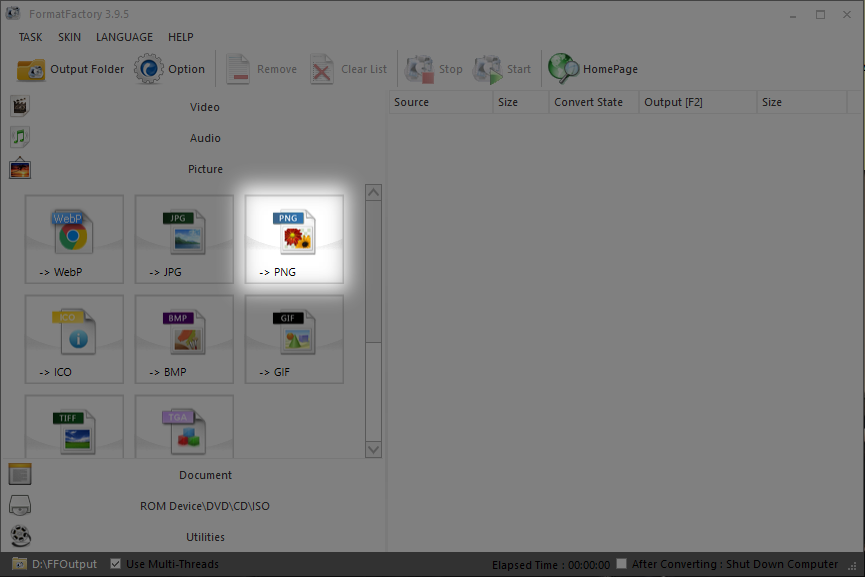
Task: Select the WebP conversion icon
Action: [75, 239]
